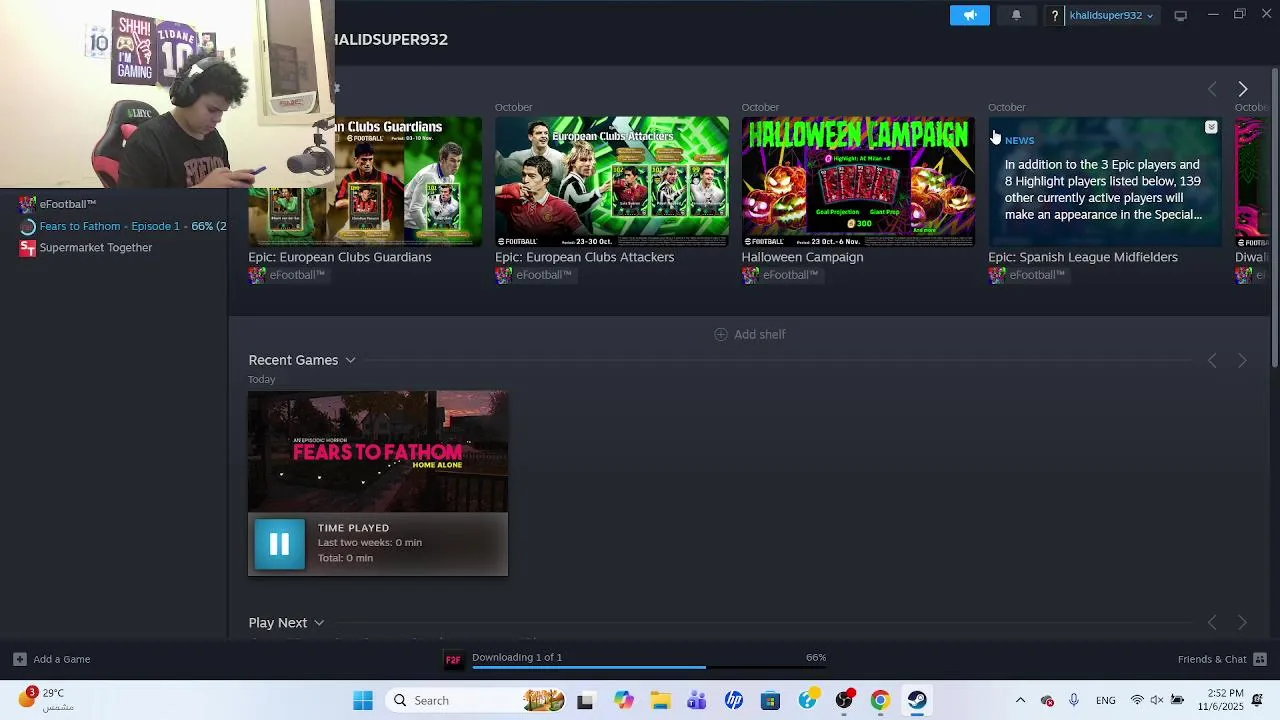Click the download progress bar
The width and height of the screenshot is (1280, 720).
(x=650, y=667)
